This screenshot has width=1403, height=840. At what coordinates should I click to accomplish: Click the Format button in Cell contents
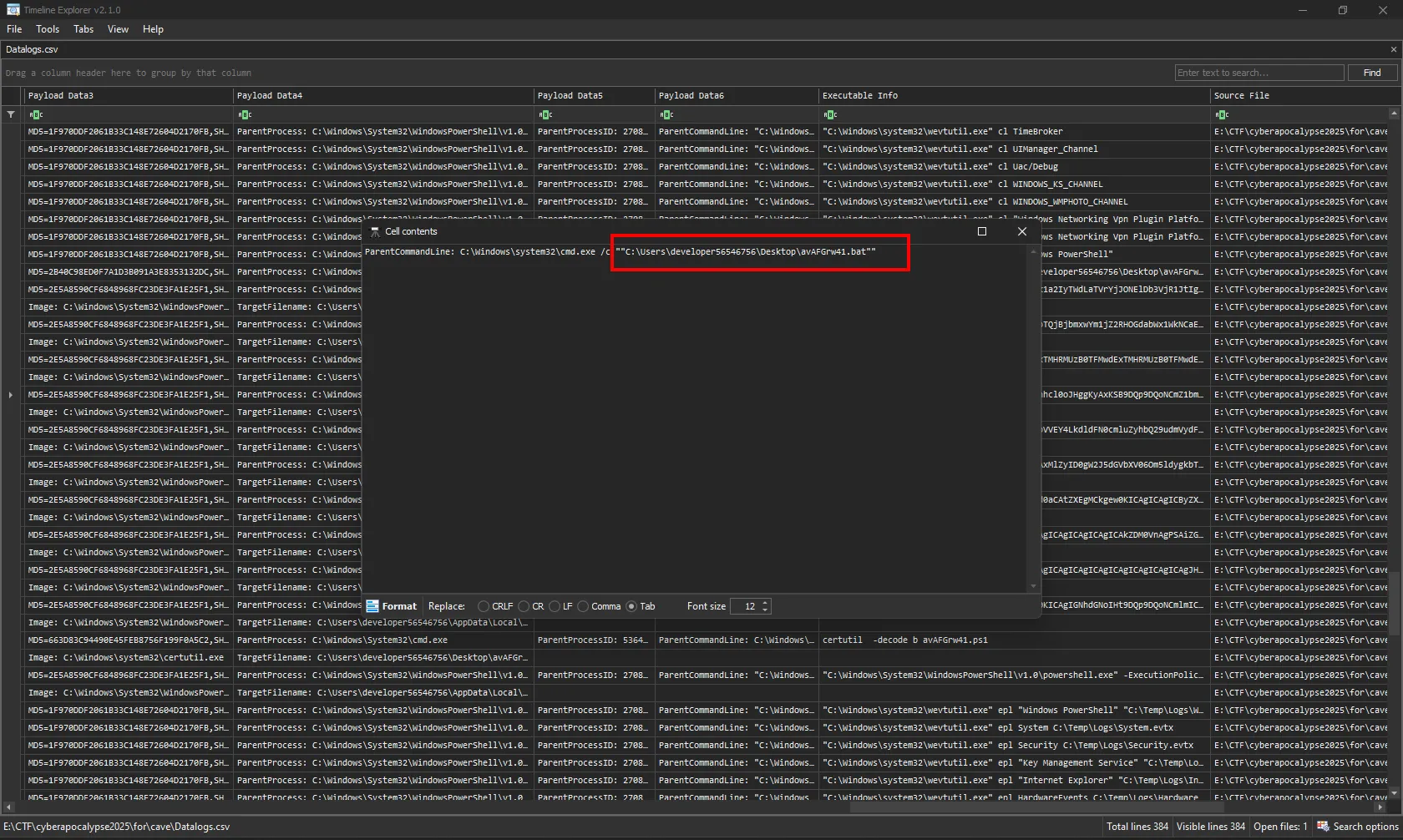tap(392, 606)
